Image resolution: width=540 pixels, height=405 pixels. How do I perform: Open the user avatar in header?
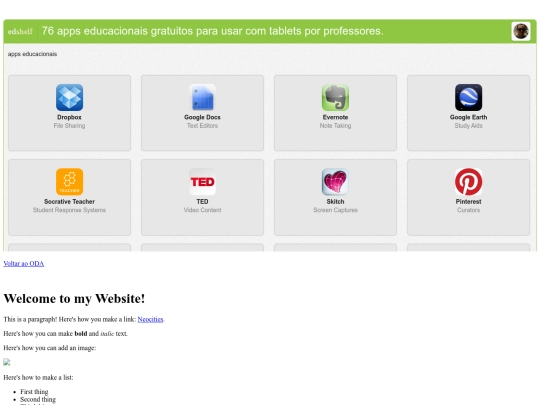(521, 31)
